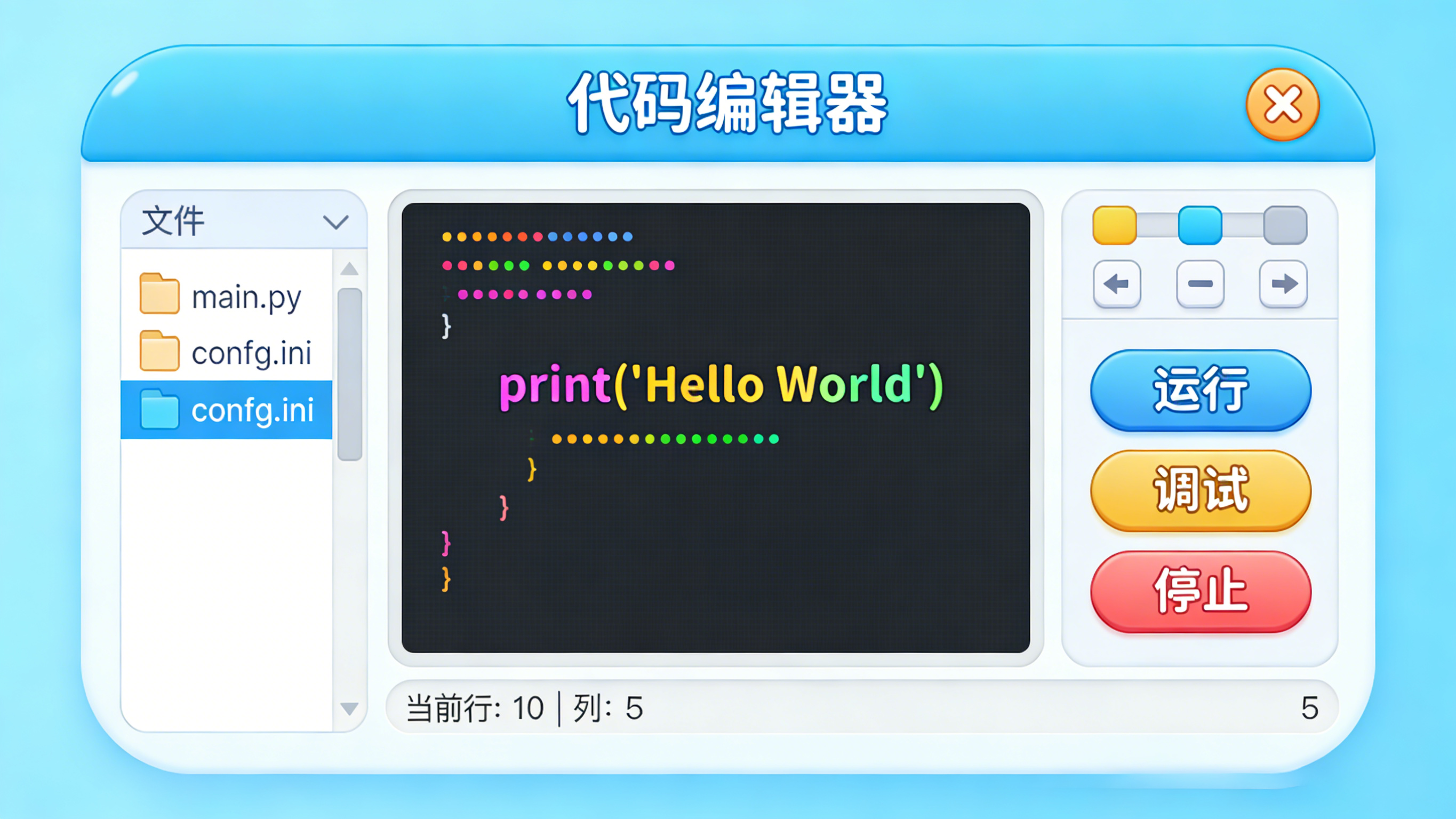Click the minus icon between the arrows
The height and width of the screenshot is (819, 1456).
(x=1200, y=284)
